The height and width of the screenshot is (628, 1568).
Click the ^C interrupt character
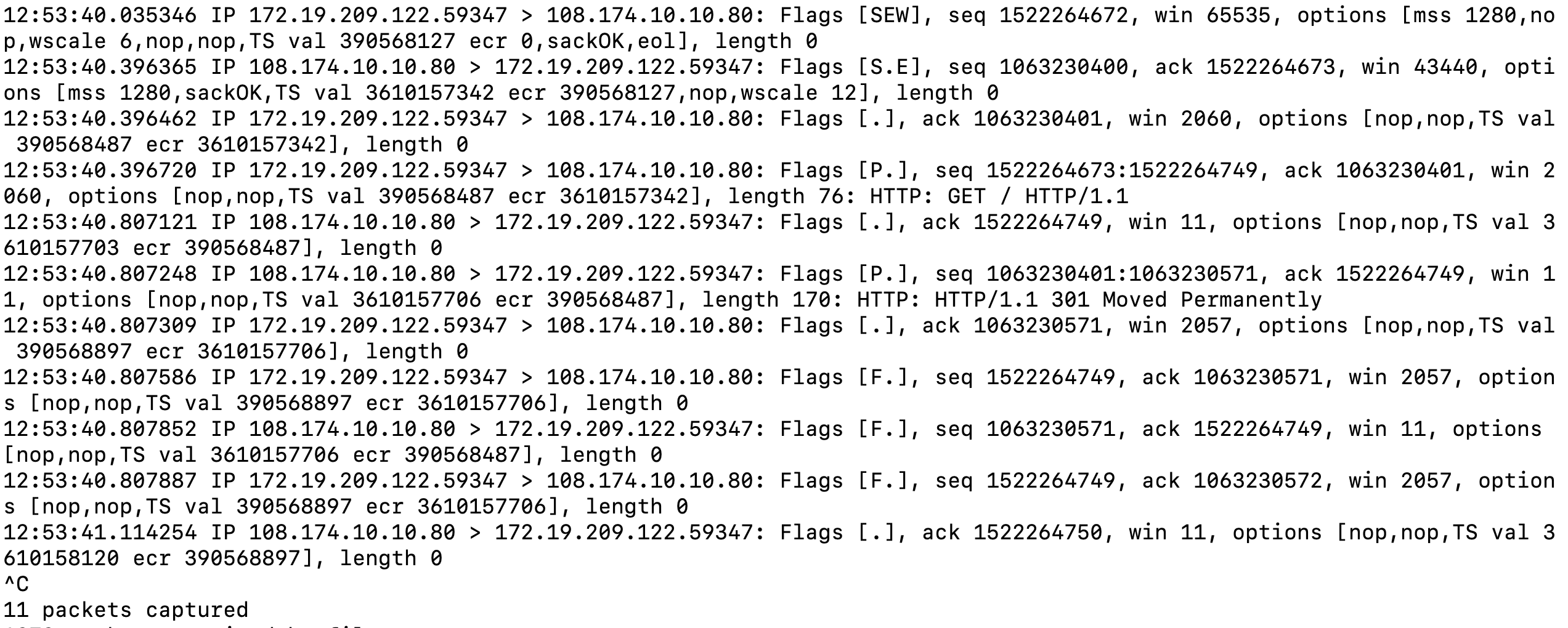tap(16, 584)
